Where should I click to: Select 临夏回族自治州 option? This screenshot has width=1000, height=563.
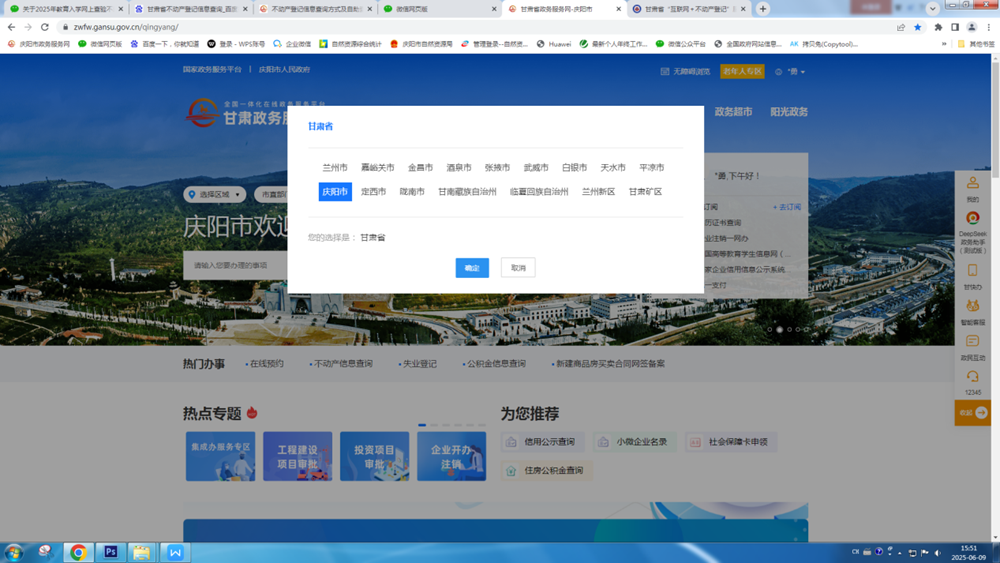click(539, 191)
